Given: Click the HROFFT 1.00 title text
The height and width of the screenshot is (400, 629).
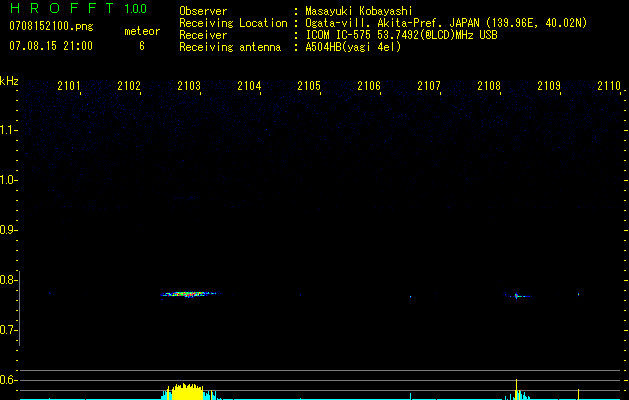Looking at the screenshot, I should point(78,8).
